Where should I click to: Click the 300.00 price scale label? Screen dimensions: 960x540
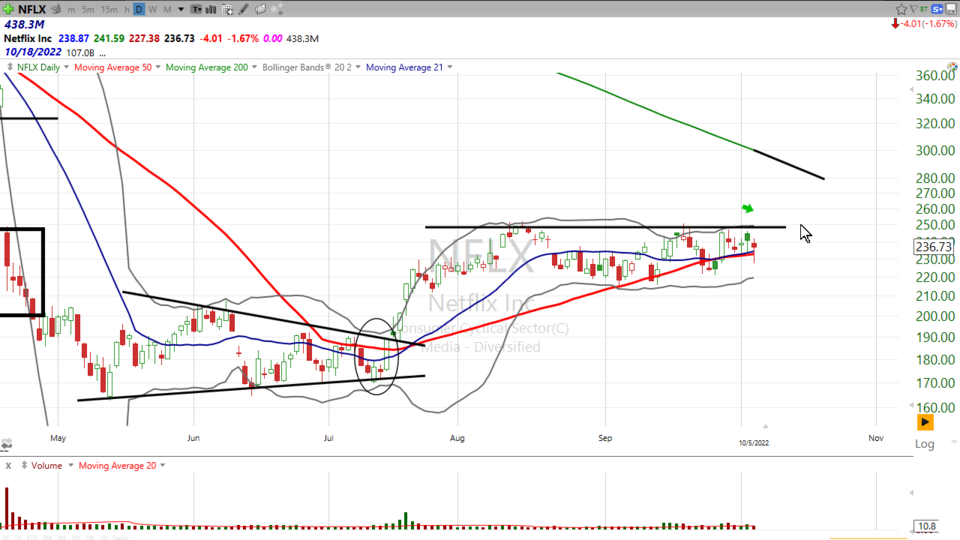935,151
